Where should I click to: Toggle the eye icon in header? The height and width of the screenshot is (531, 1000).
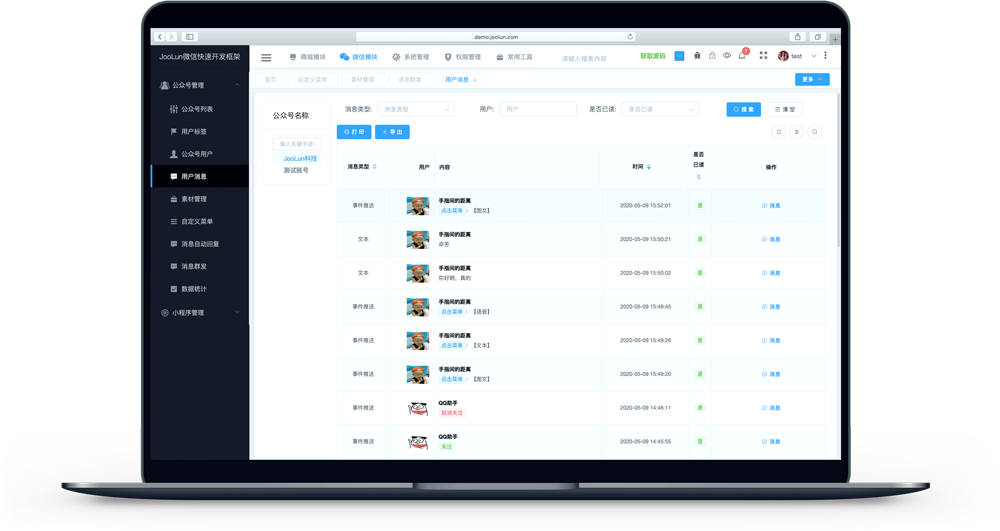tap(727, 56)
